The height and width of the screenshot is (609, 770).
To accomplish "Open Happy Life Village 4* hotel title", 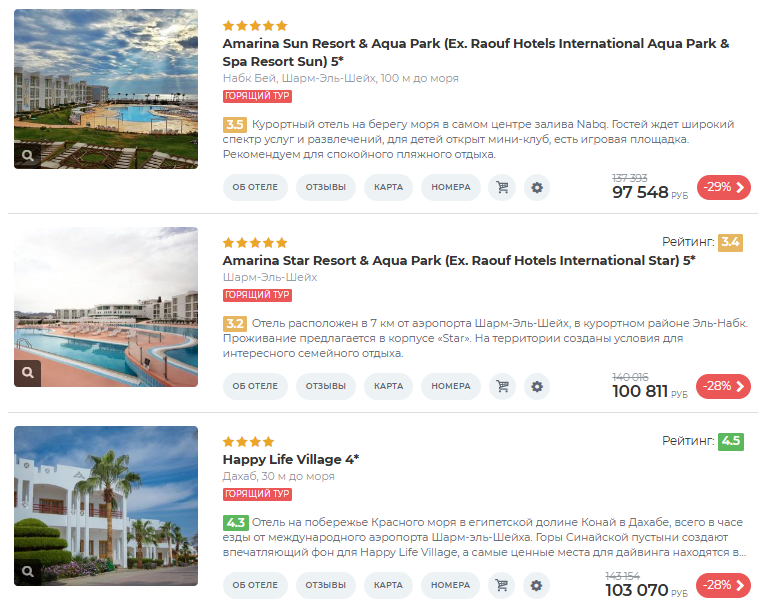I will tap(291, 460).
